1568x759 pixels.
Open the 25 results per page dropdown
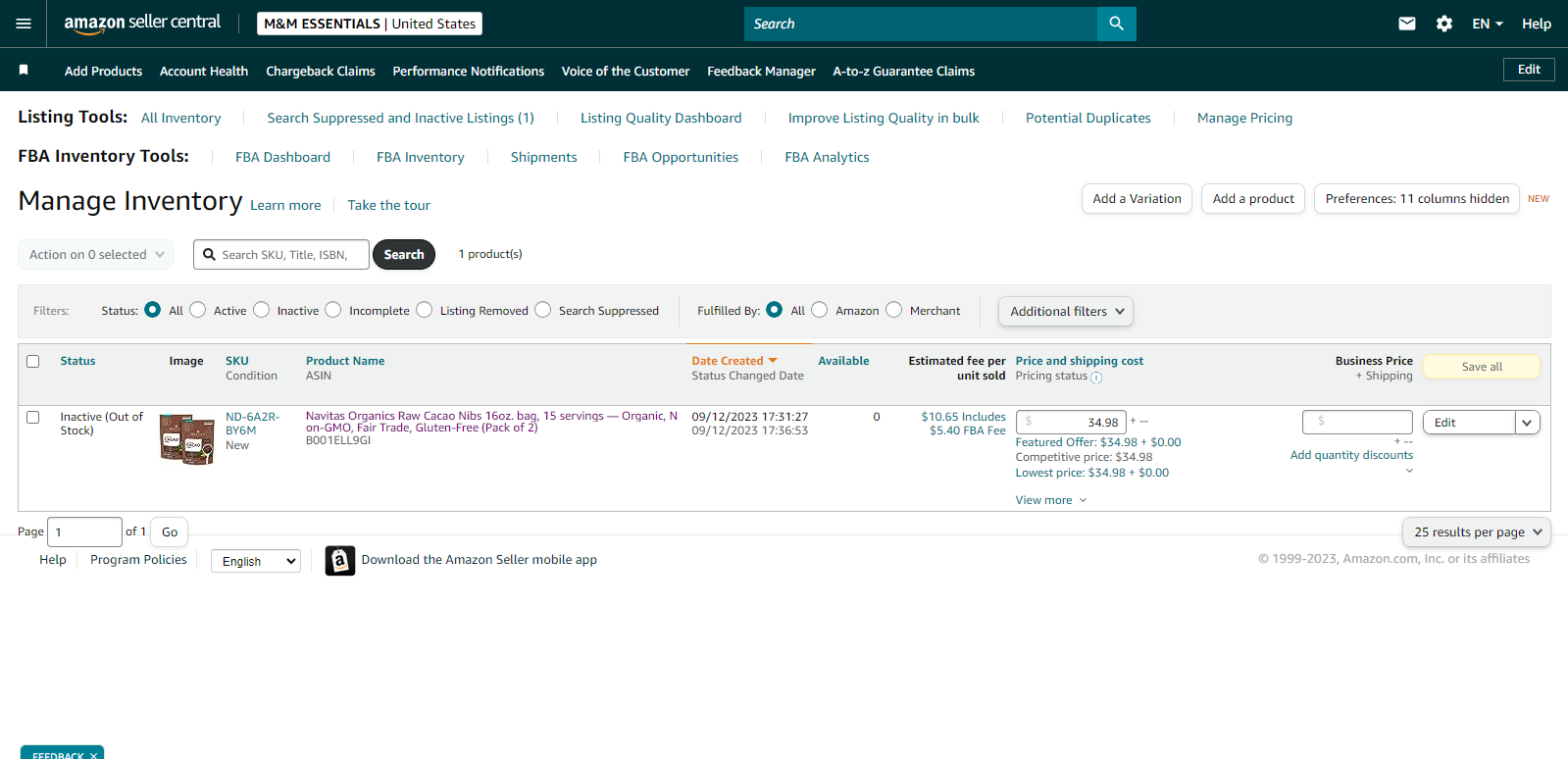coord(1476,531)
